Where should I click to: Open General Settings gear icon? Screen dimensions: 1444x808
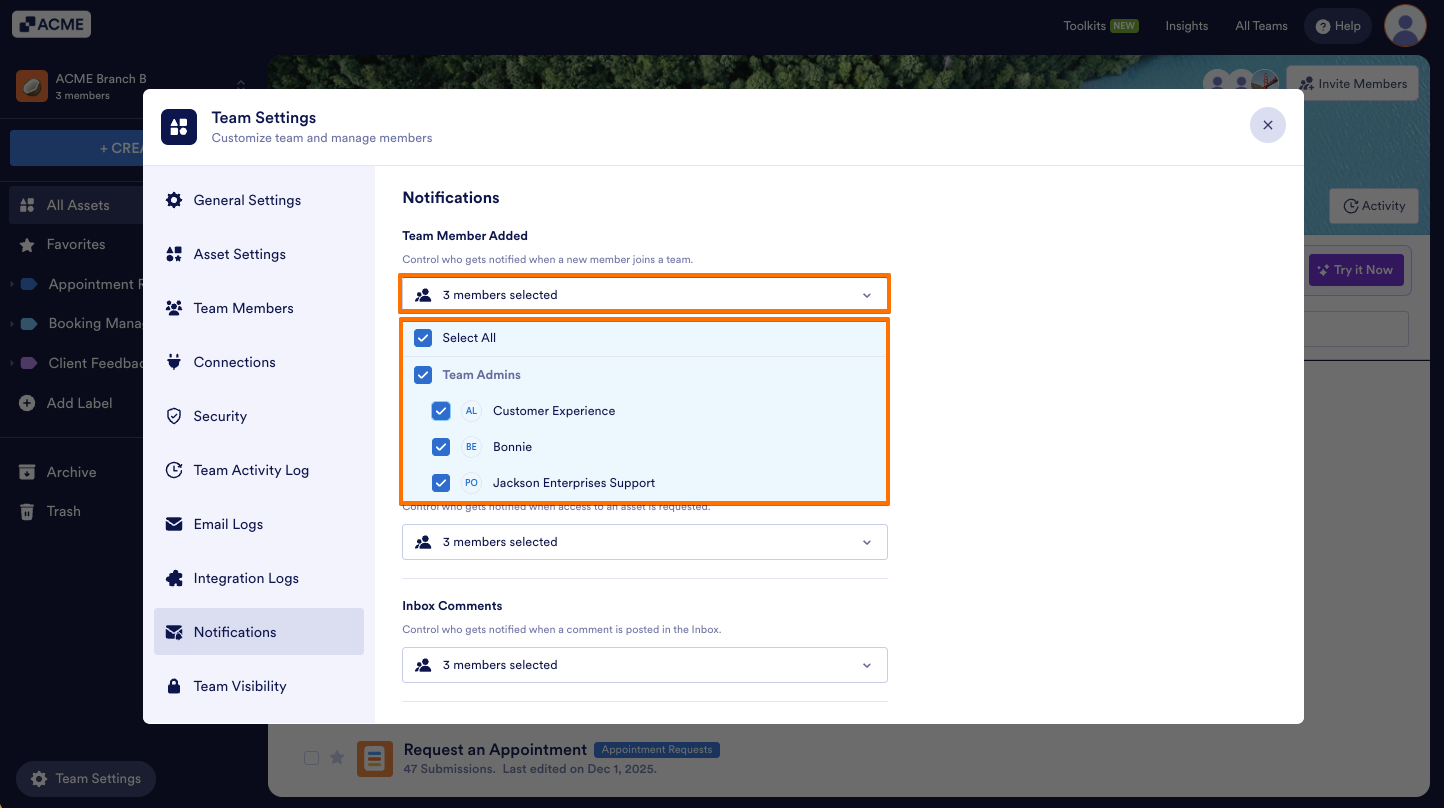pos(174,200)
